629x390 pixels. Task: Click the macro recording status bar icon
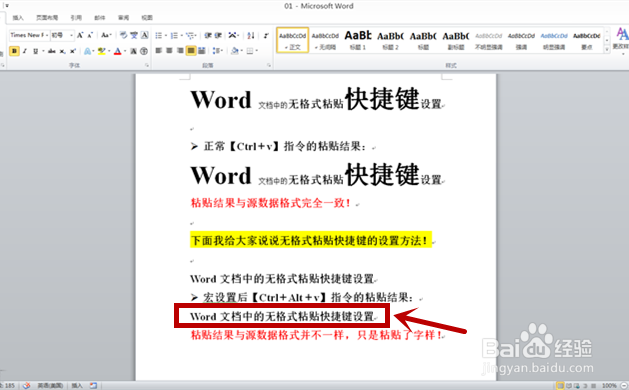coord(93,386)
